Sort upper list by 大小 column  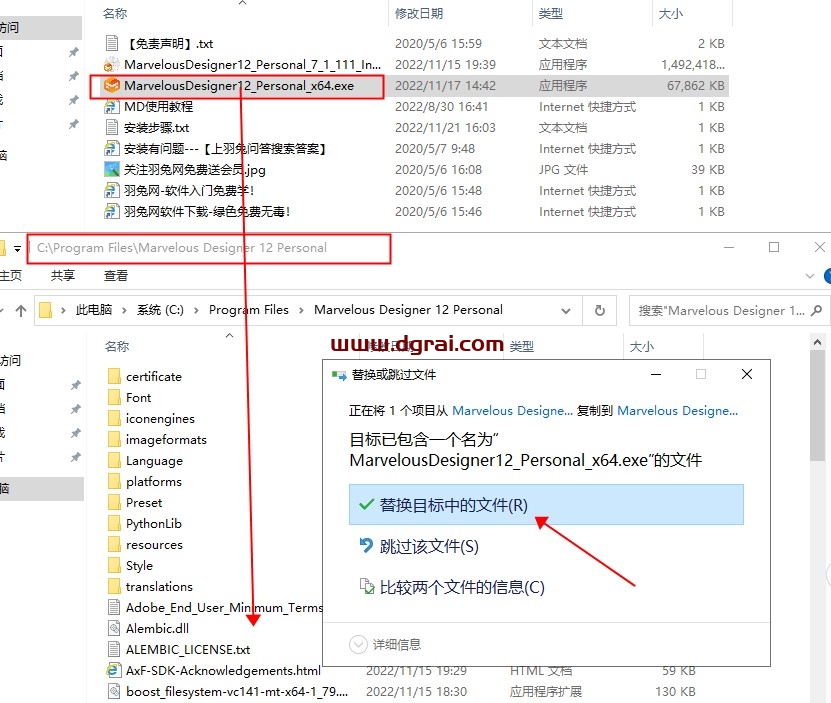pyautogui.click(x=670, y=14)
